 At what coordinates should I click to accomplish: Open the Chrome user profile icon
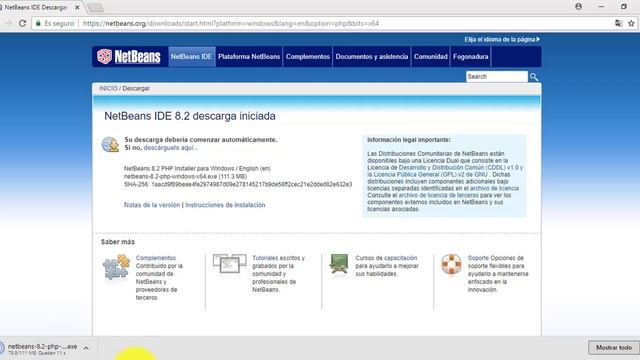[578, 7]
